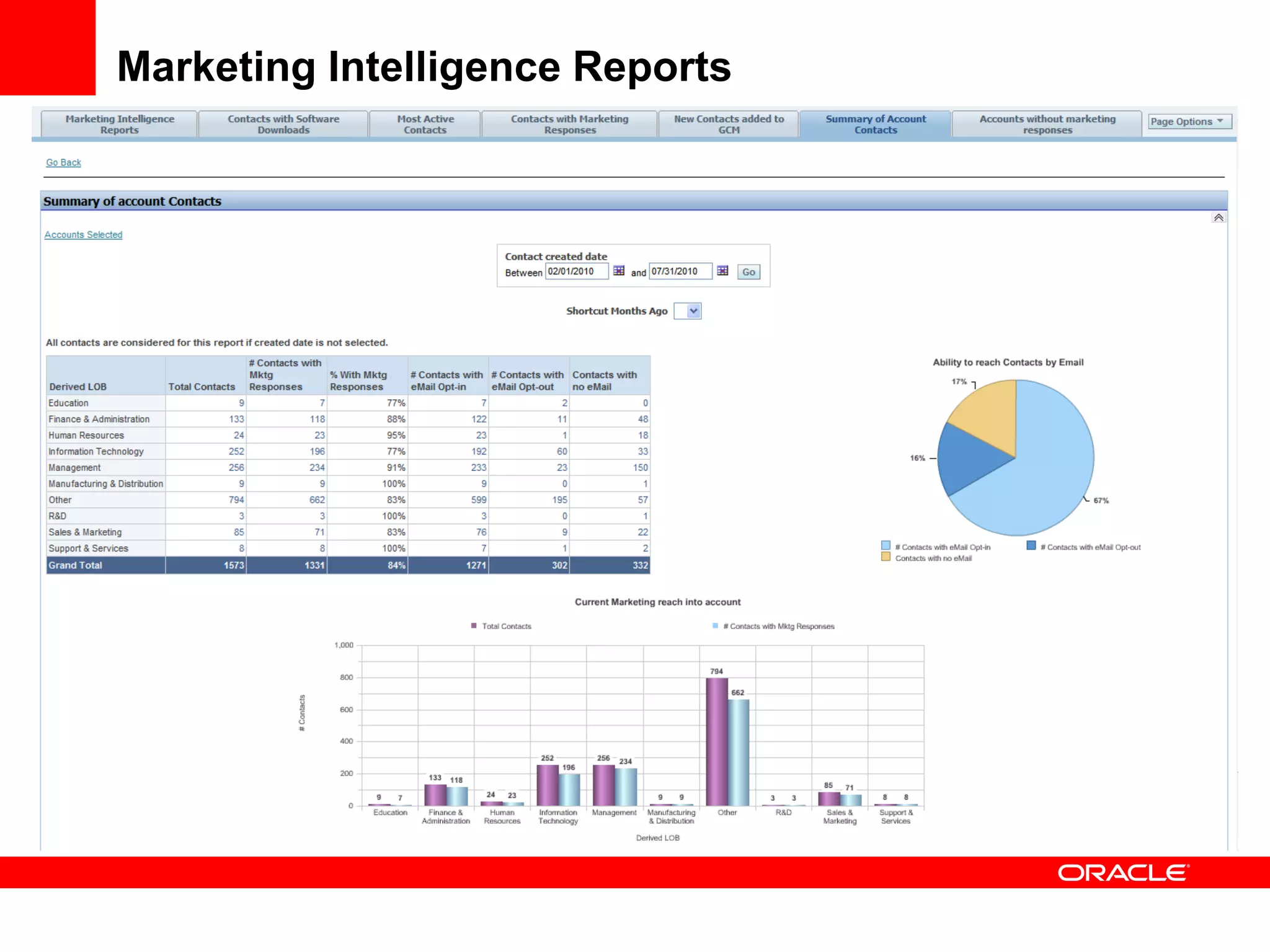Viewport: 1270px width, 952px height.
Task: Click the Grand Total value 1573
Action: coord(234,565)
